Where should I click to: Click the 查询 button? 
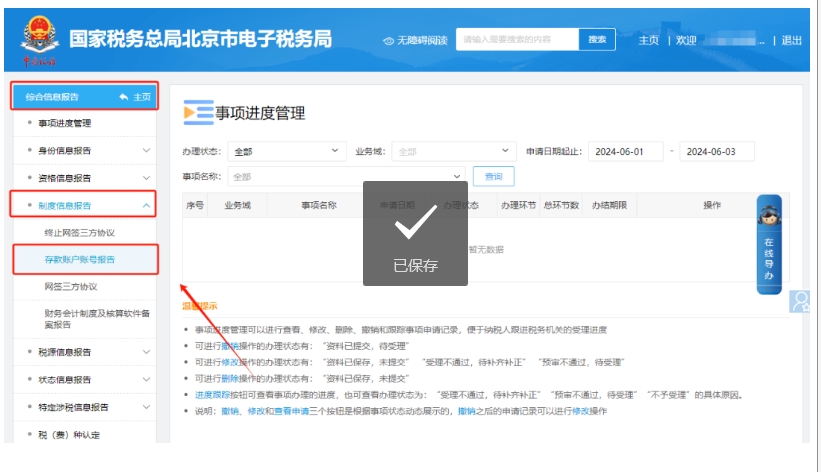(493, 176)
